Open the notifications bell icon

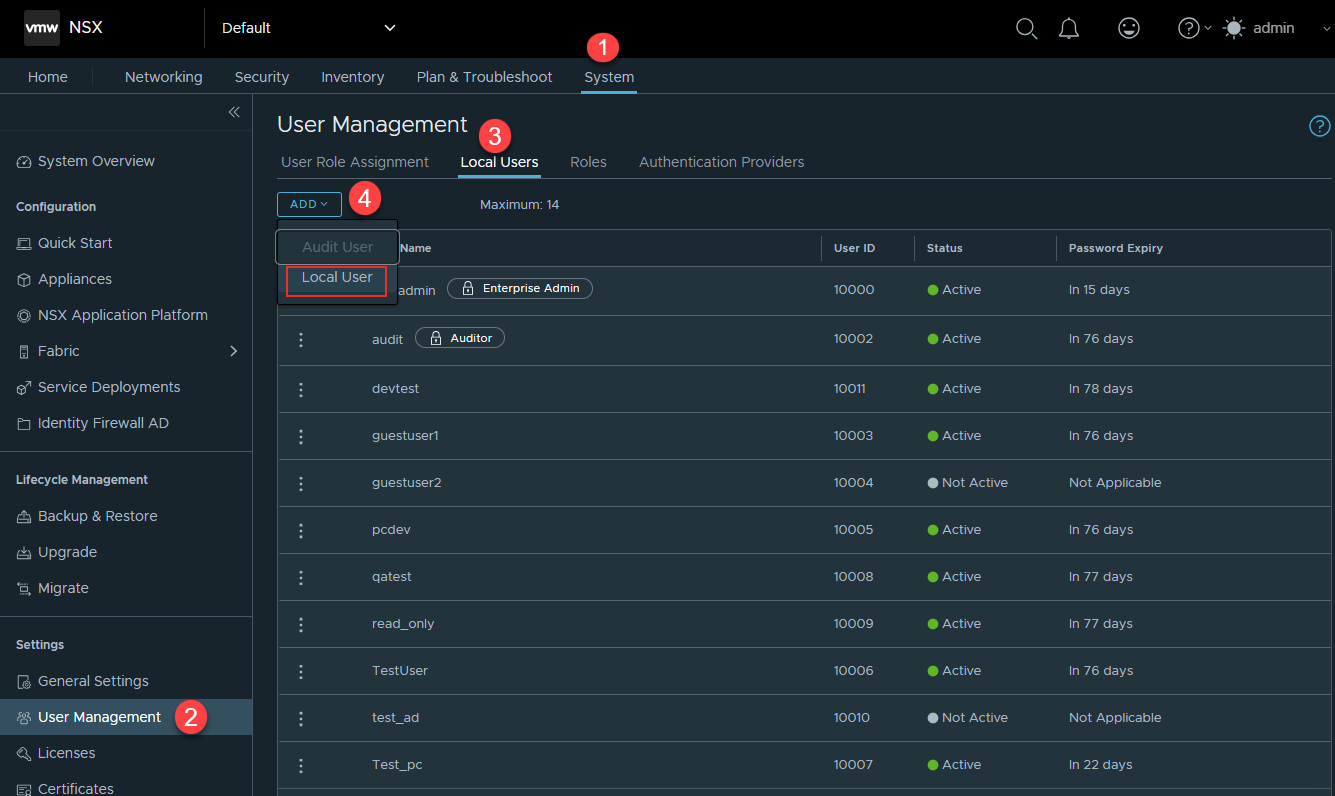tap(1069, 28)
